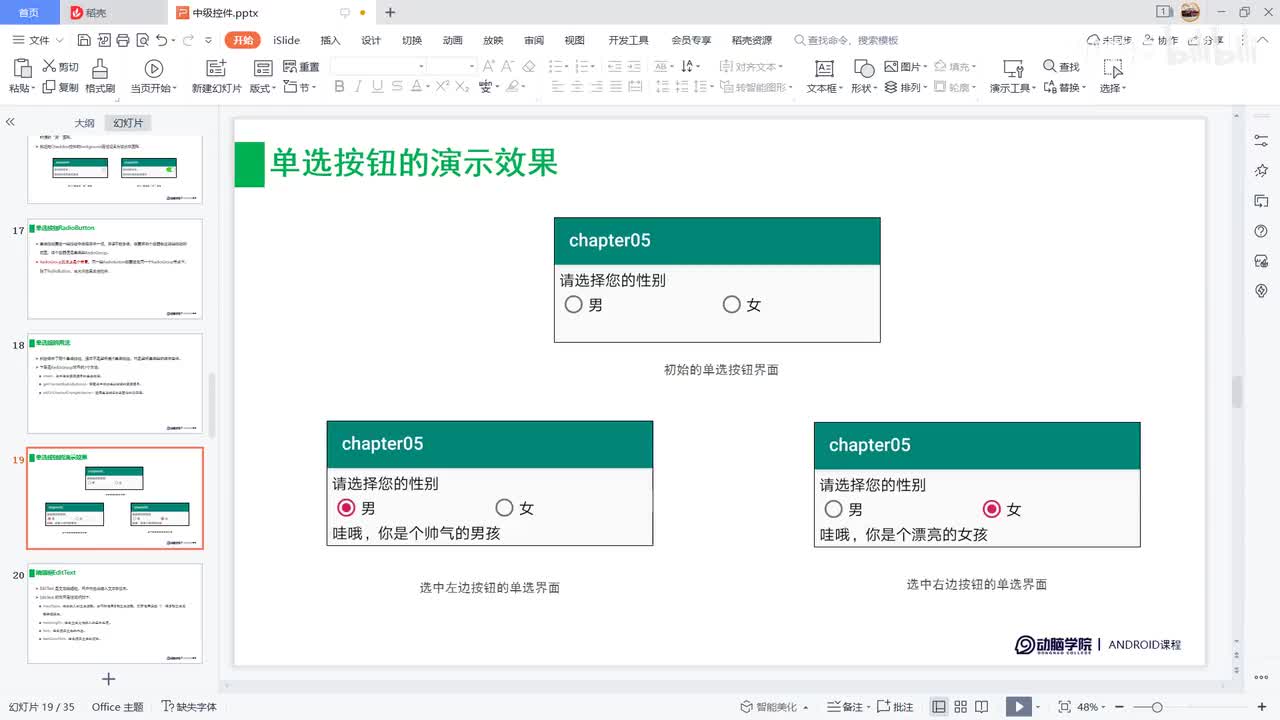Click the 分享 share button
The image size is (1280, 720).
pos(1206,40)
